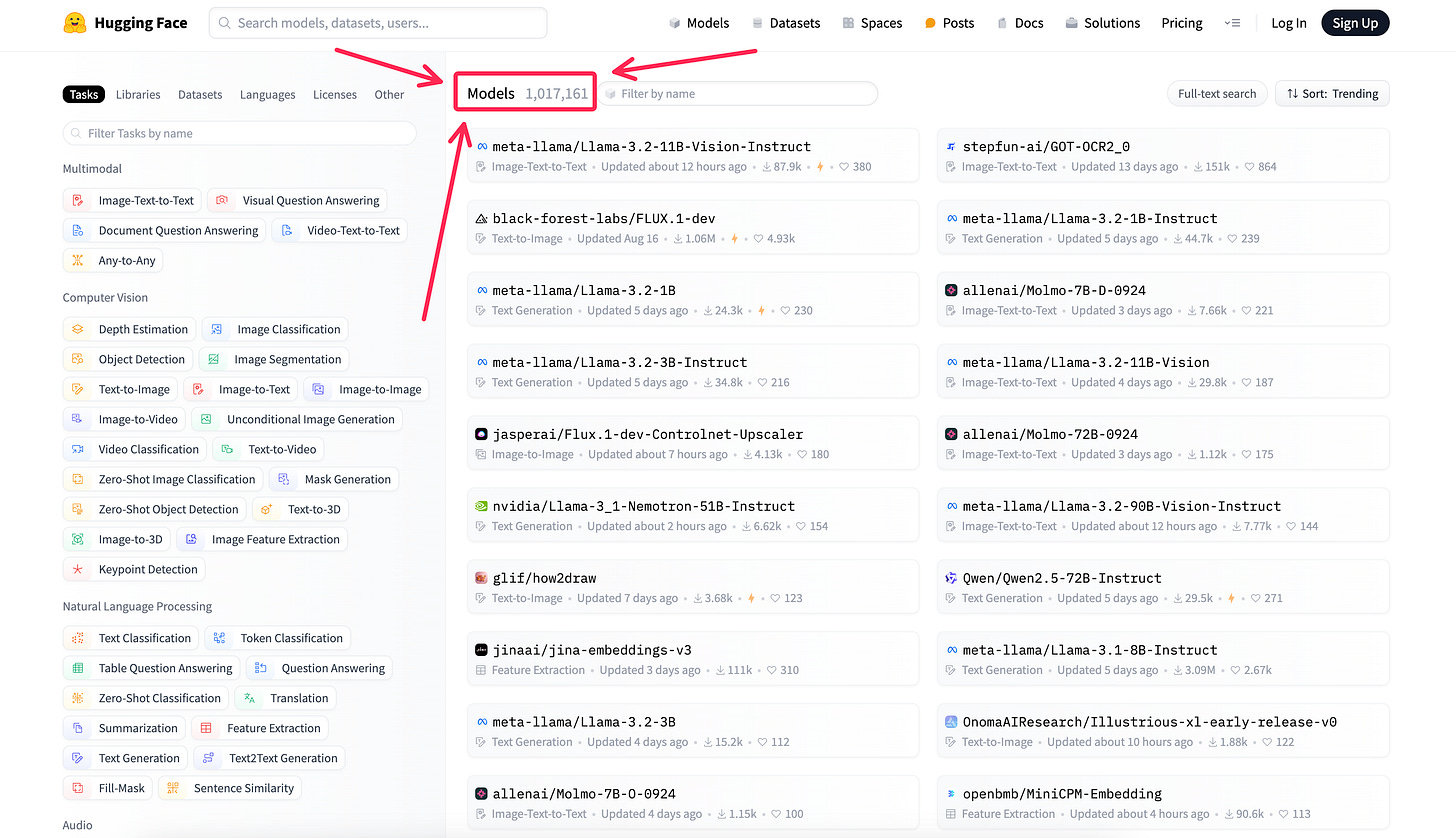Click the Mask Generation task icon
This screenshot has height=838, width=1456.
[284, 479]
